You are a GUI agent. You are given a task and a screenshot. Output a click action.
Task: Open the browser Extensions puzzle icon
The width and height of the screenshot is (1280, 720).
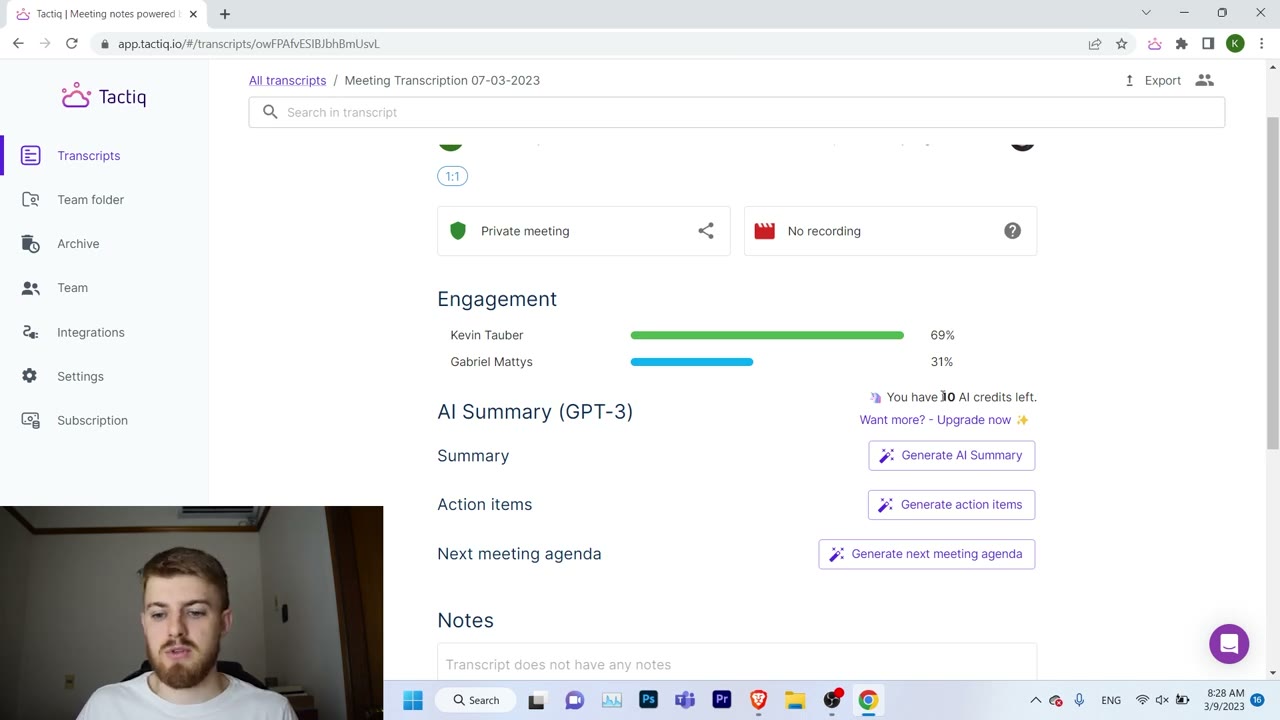pyautogui.click(x=1181, y=44)
